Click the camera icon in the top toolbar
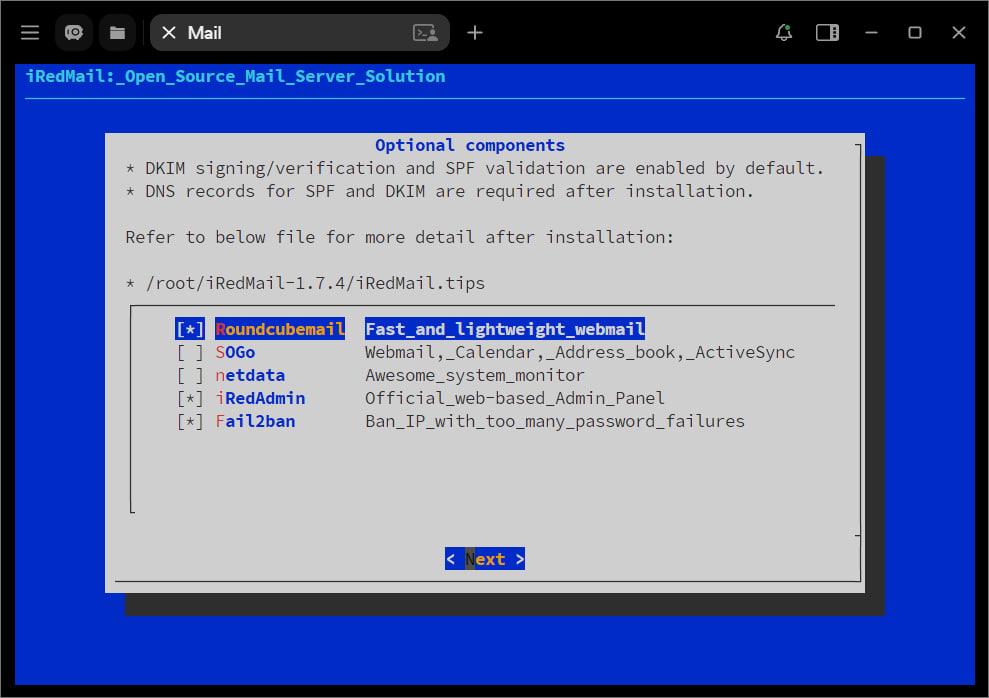989x698 pixels. [x=73, y=32]
